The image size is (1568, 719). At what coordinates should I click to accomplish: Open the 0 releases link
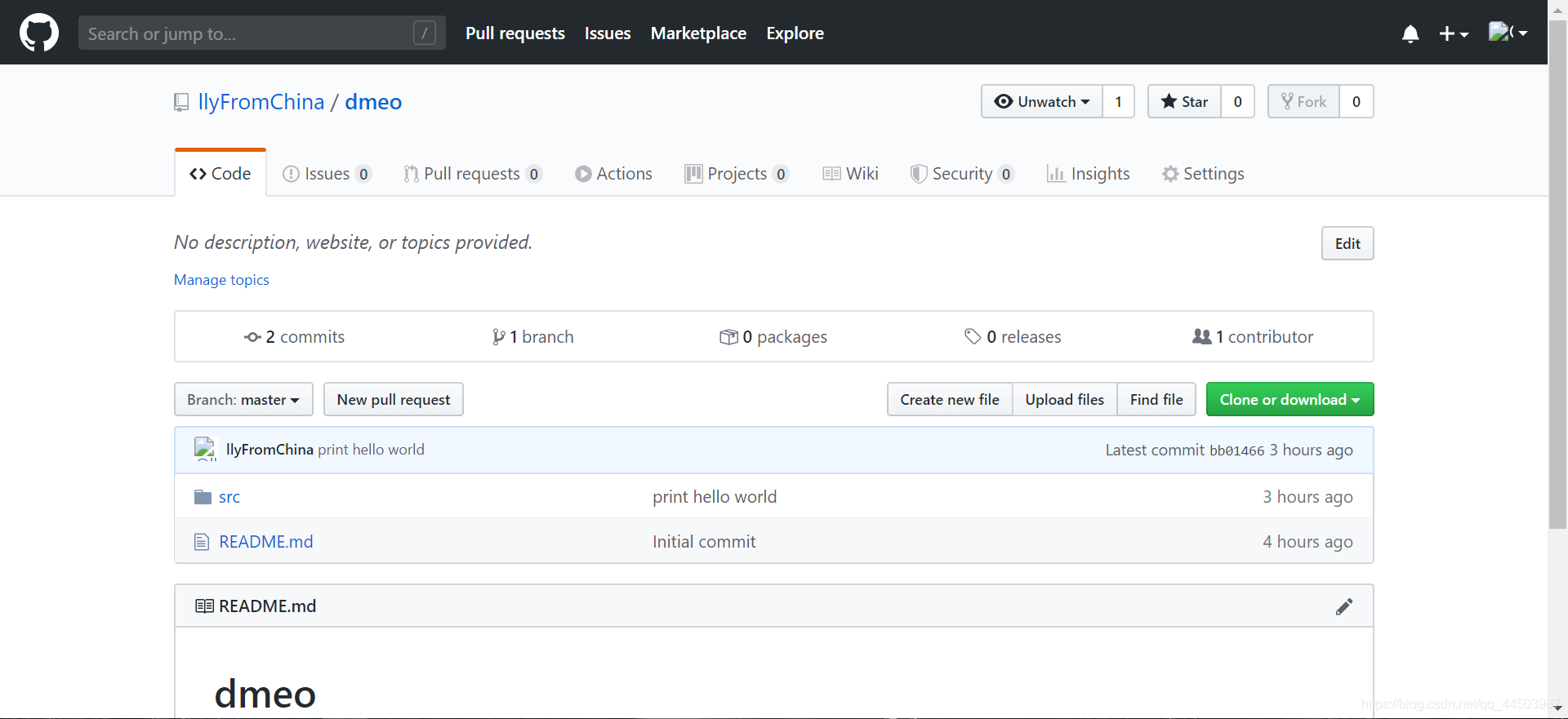point(1013,337)
